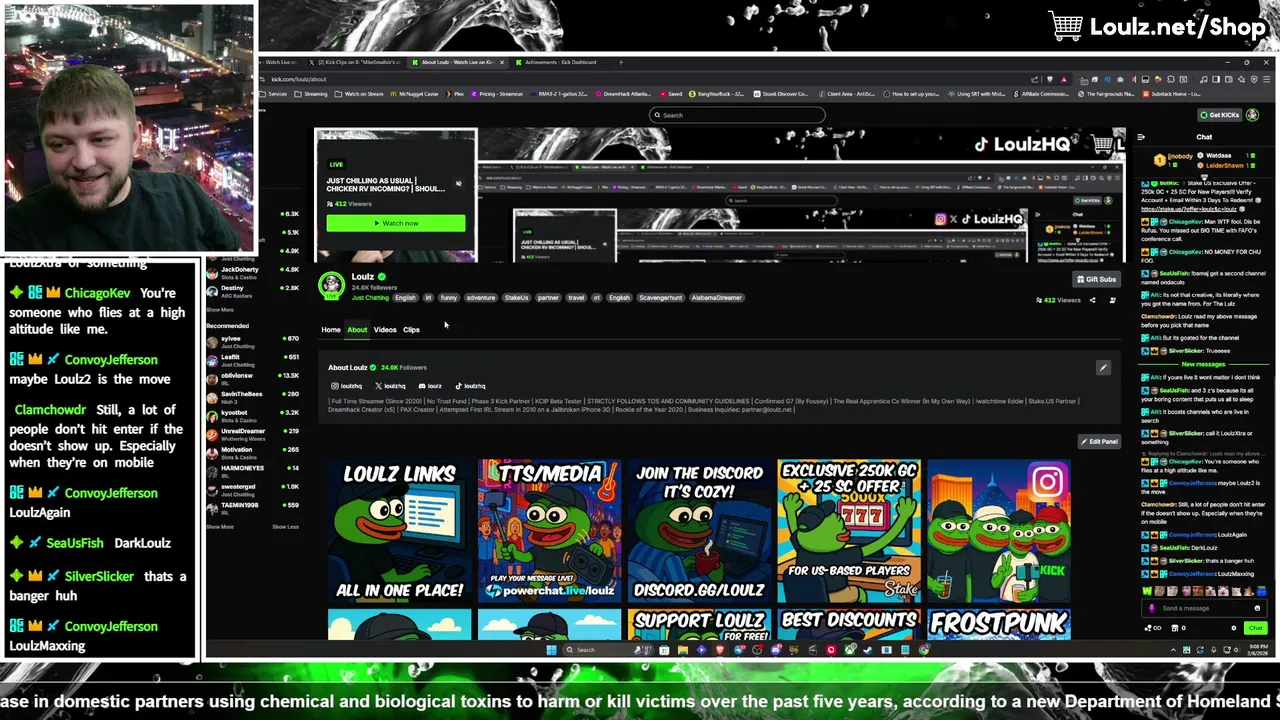Open the TikTok loulzhq social link

470,386
